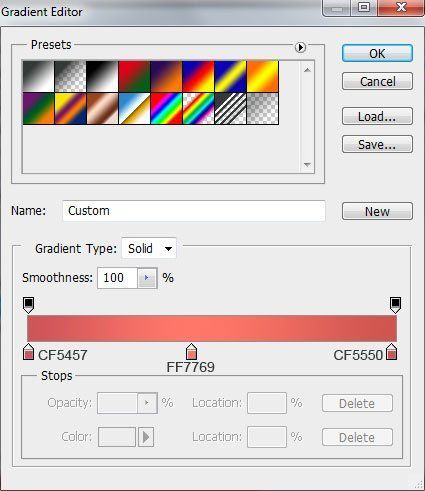Click the New gradient button

377,211
